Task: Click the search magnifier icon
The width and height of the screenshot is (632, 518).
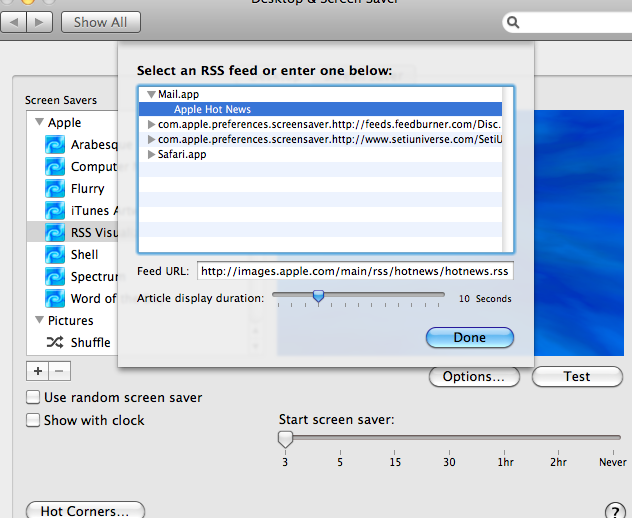Action: 513,22
